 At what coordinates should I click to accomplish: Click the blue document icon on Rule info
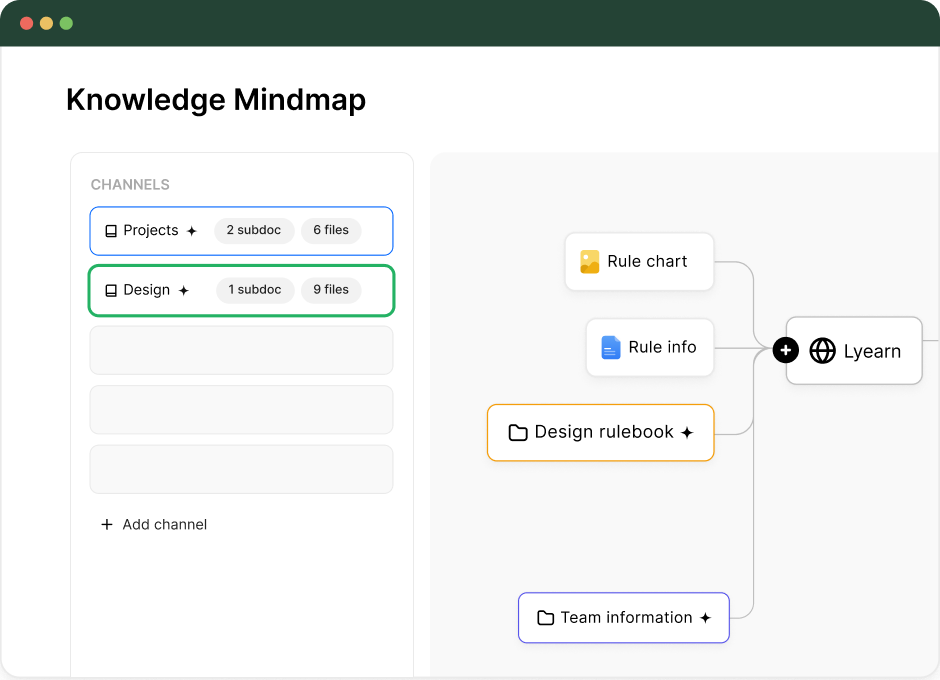[x=611, y=348]
